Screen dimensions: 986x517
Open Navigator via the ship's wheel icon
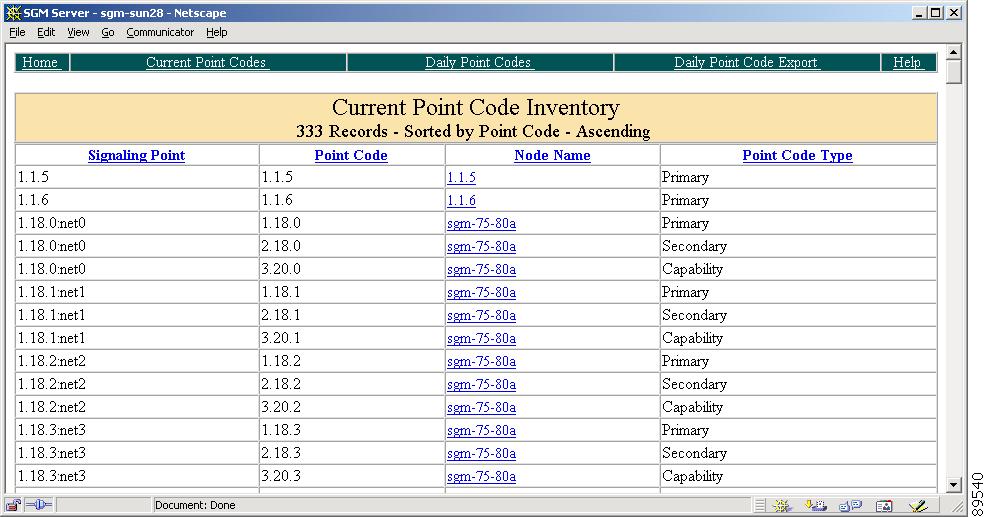point(783,506)
